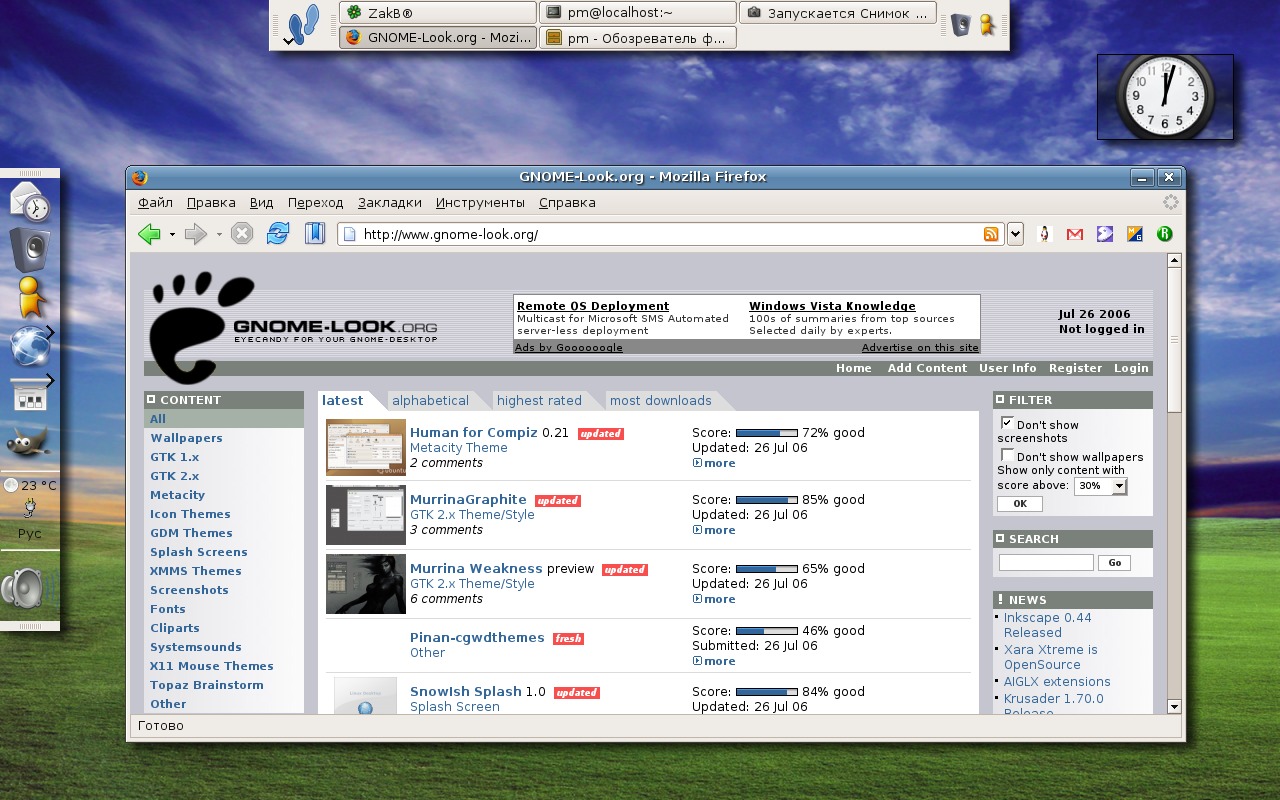Open the Gmail bookmark icon
The image size is (1280, 800).
[1075, 234]
